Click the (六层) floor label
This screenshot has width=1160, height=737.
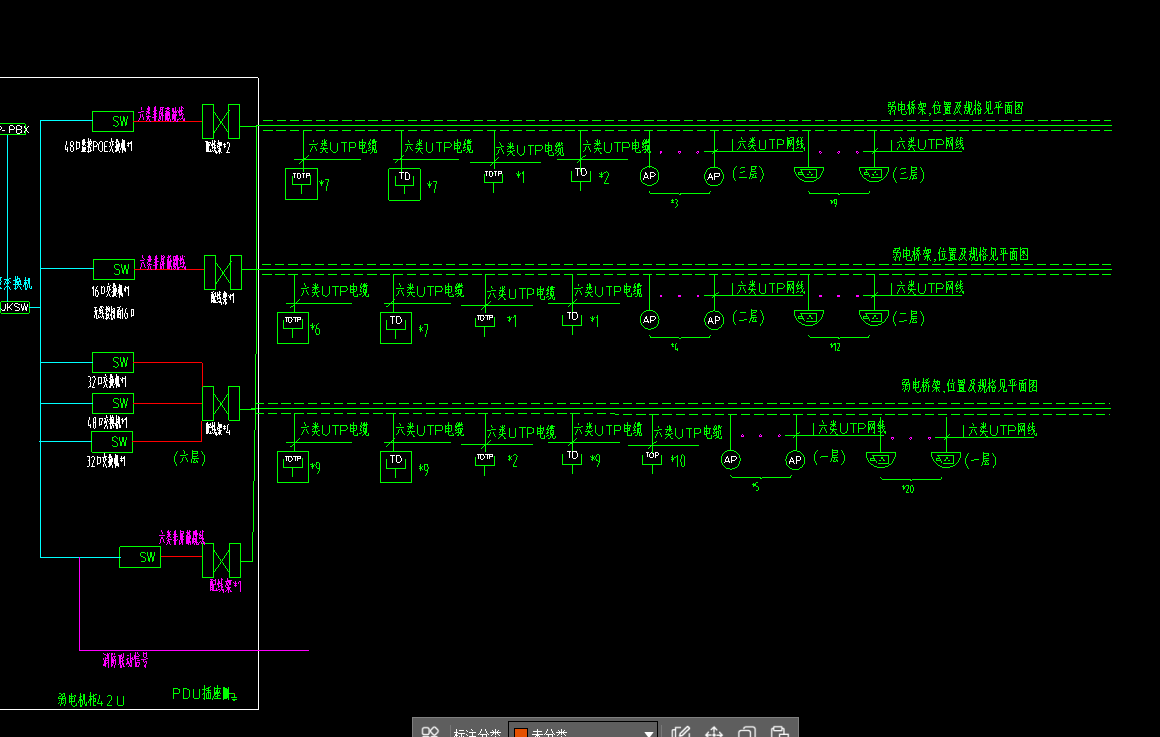pyautogui.click(x=189, y=458)
